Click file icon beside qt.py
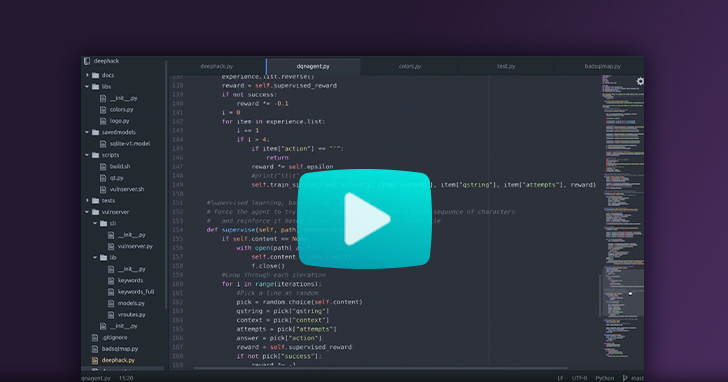The image size is (728, 382). coord(103,178)
